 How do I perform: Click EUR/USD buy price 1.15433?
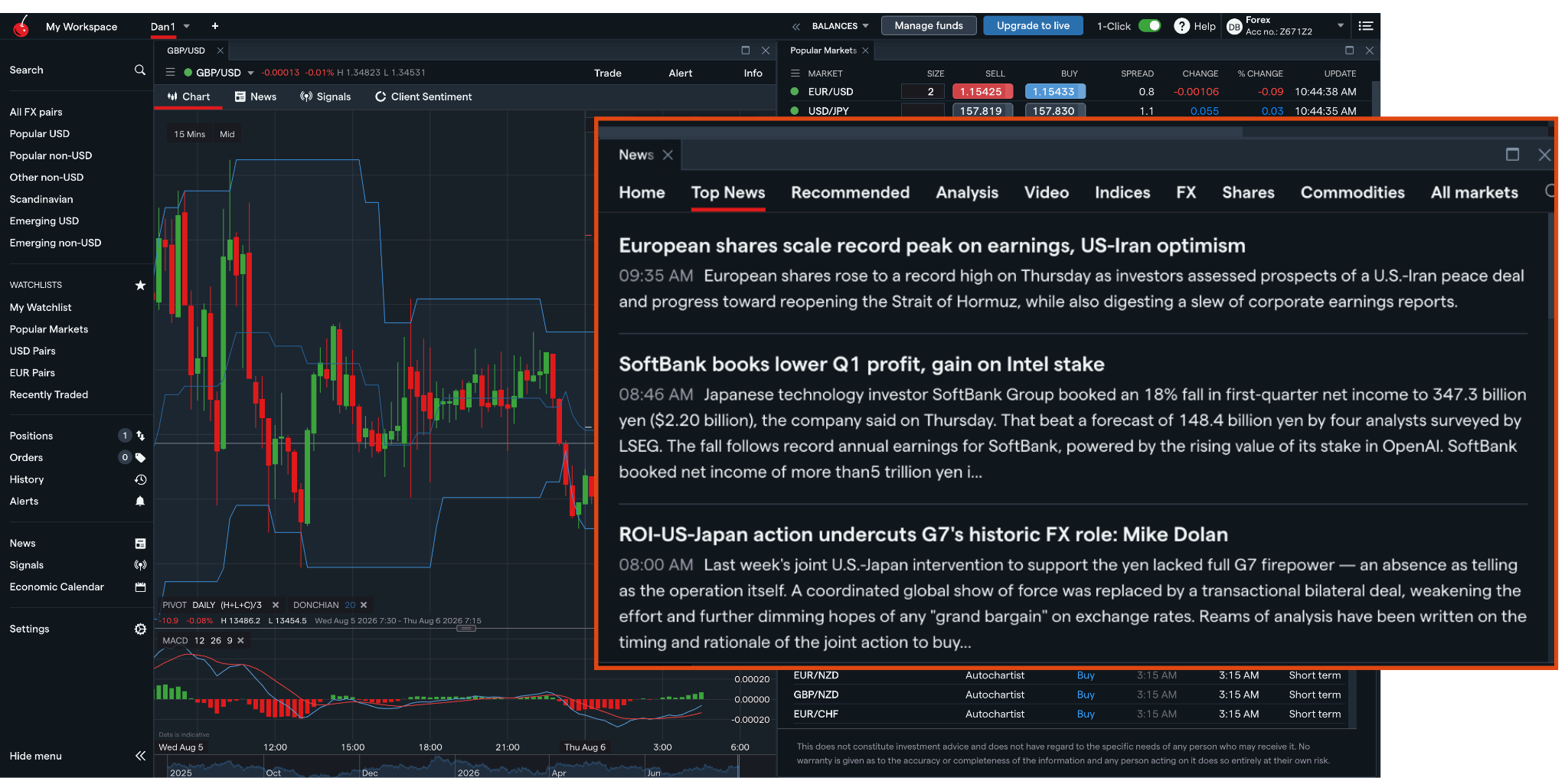[1054, 92]
